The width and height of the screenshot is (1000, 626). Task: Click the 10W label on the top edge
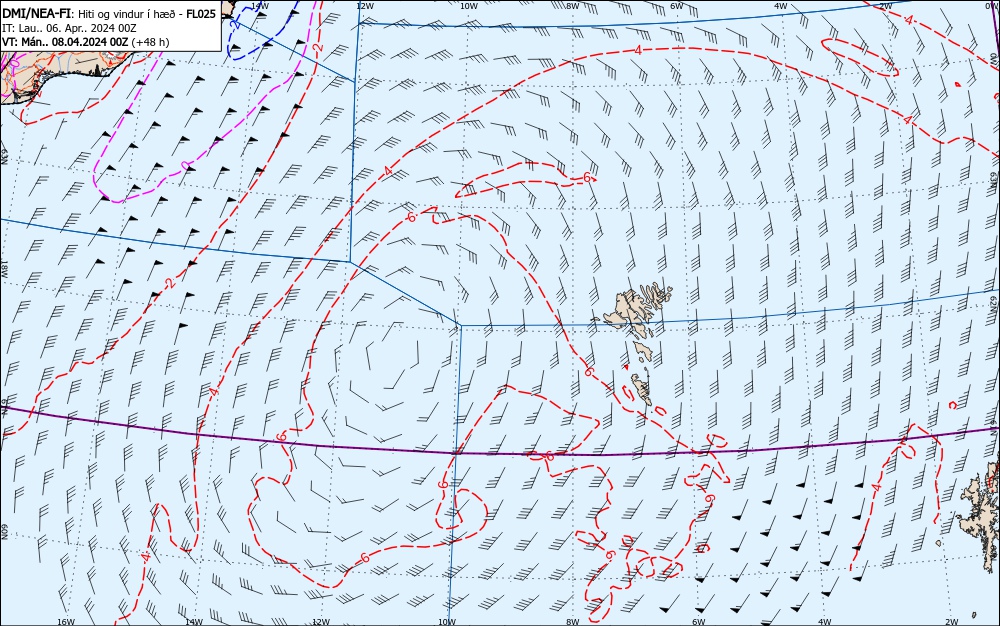[x=469, y=5]
